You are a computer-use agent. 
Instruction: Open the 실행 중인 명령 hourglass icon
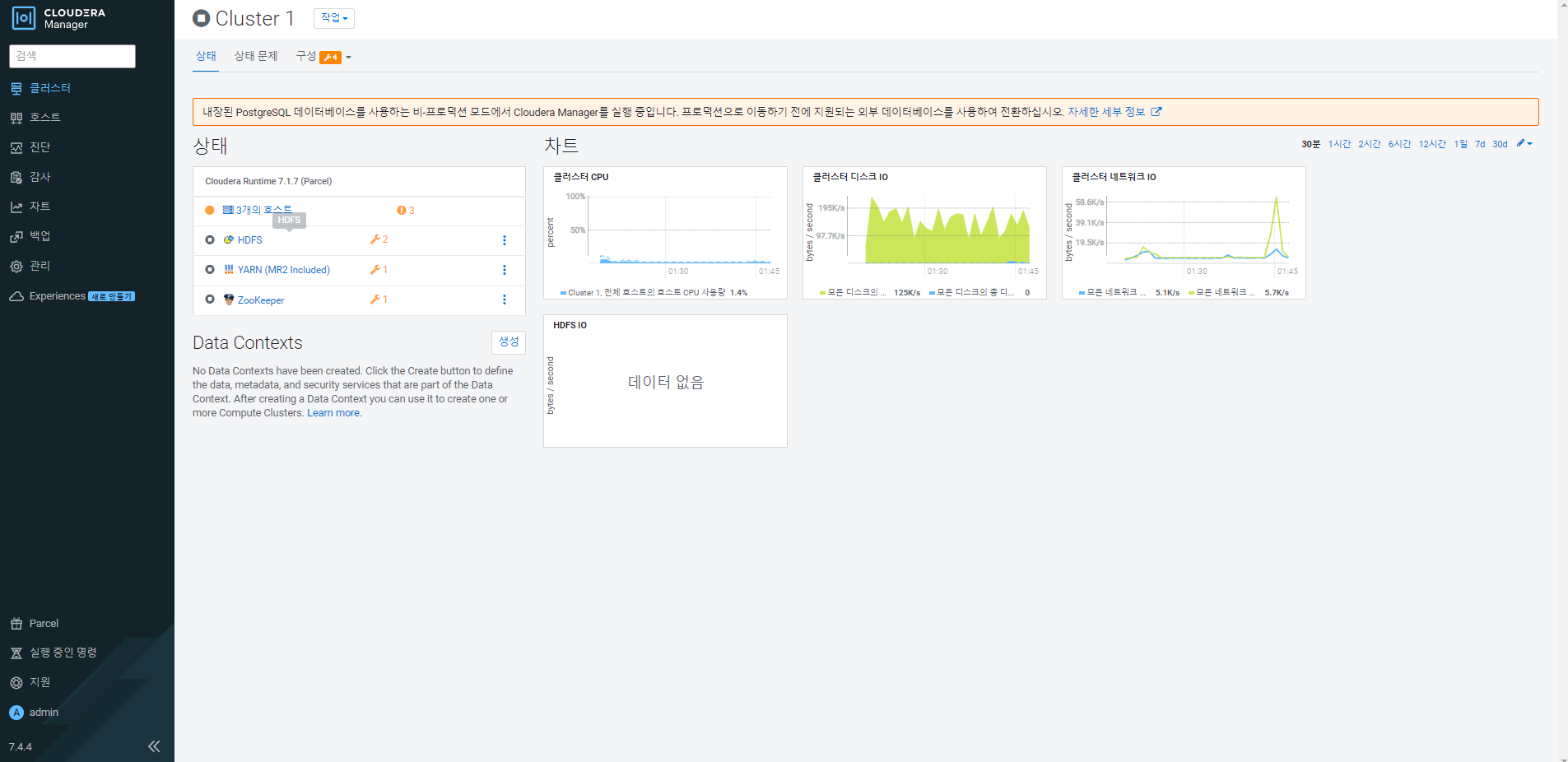point(16,653)
